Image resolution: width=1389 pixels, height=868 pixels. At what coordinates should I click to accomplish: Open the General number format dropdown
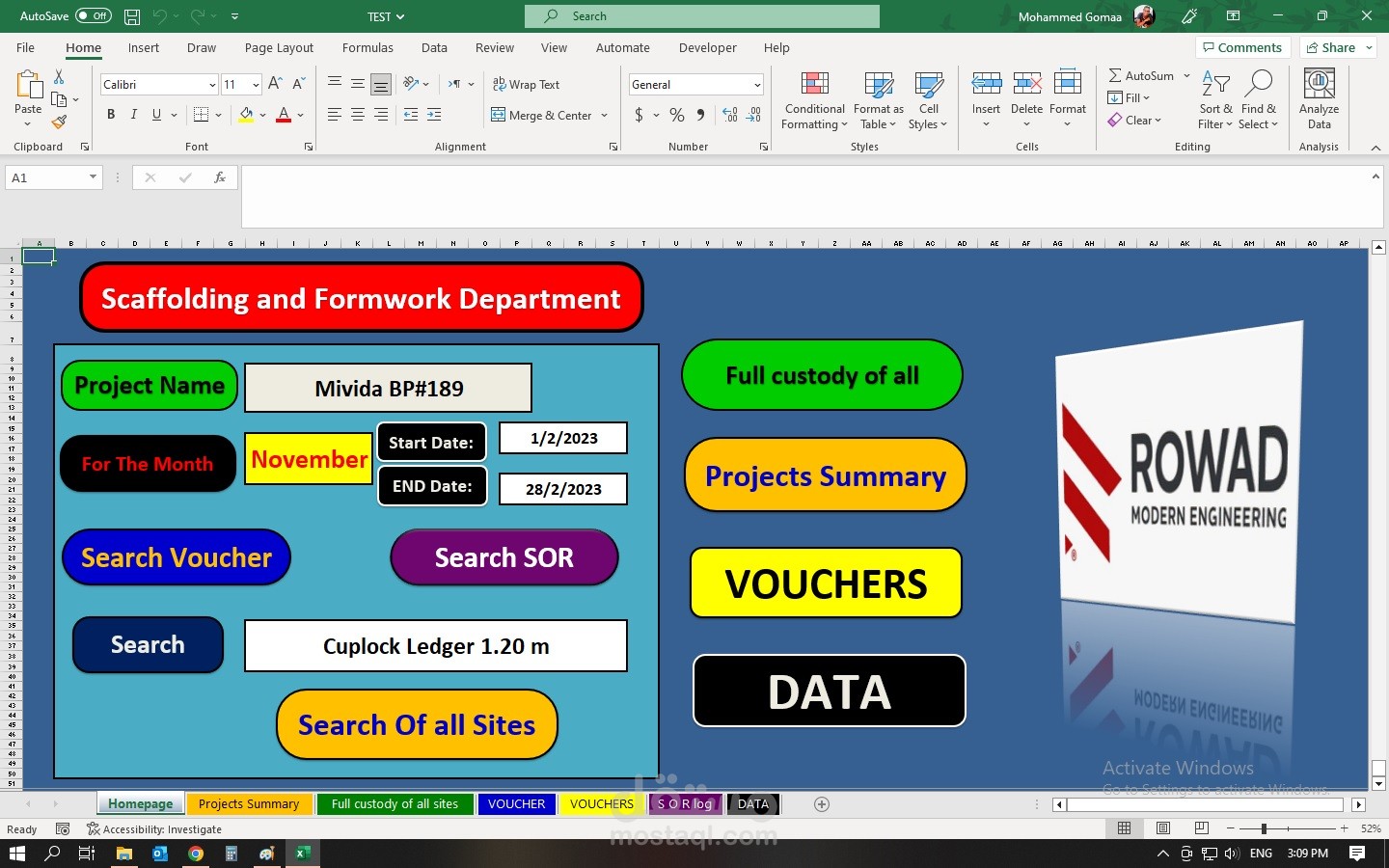[757, 85]
